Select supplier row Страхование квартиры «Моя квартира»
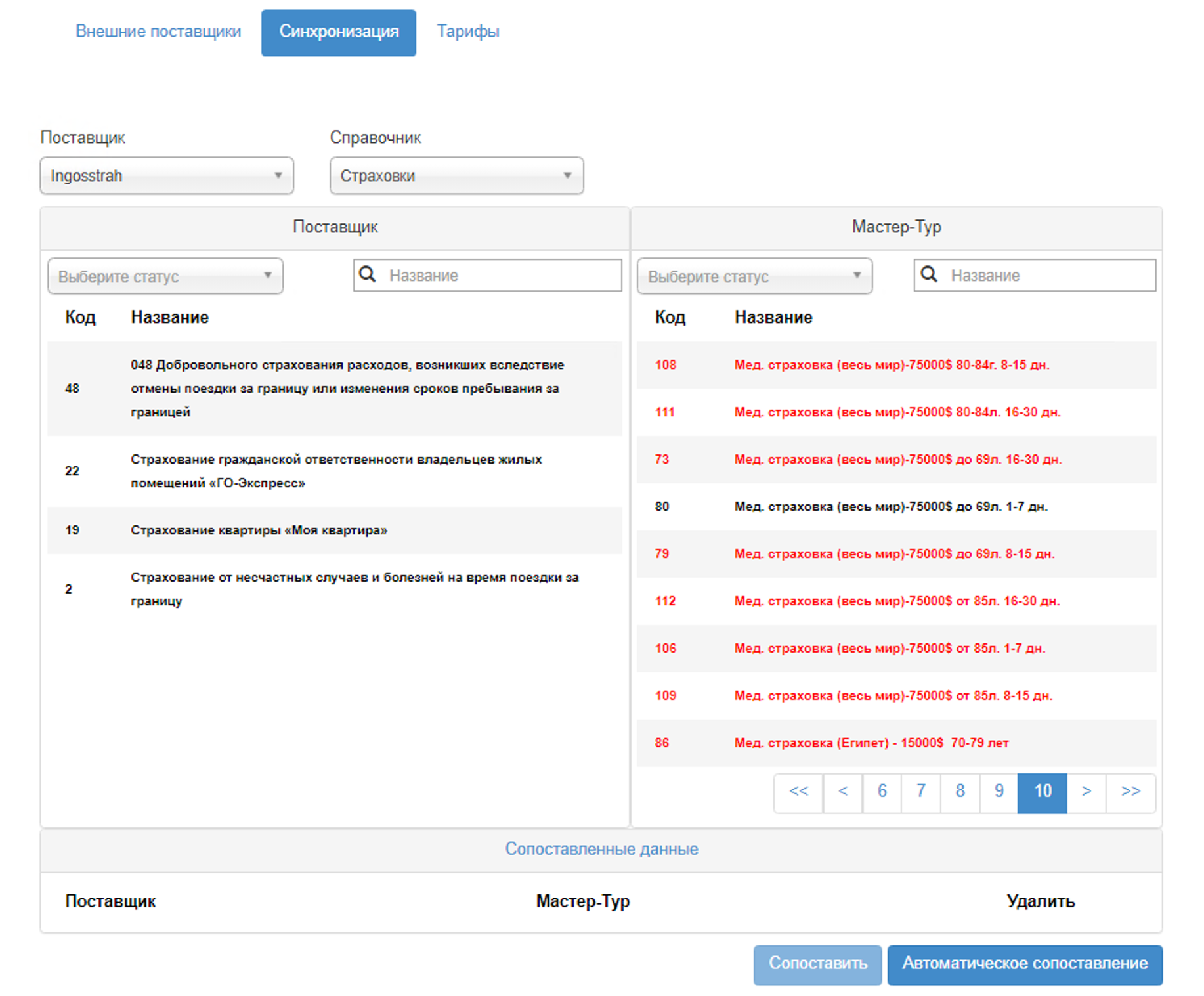This screenshot has height=996, width=1204. coord(259,530)
